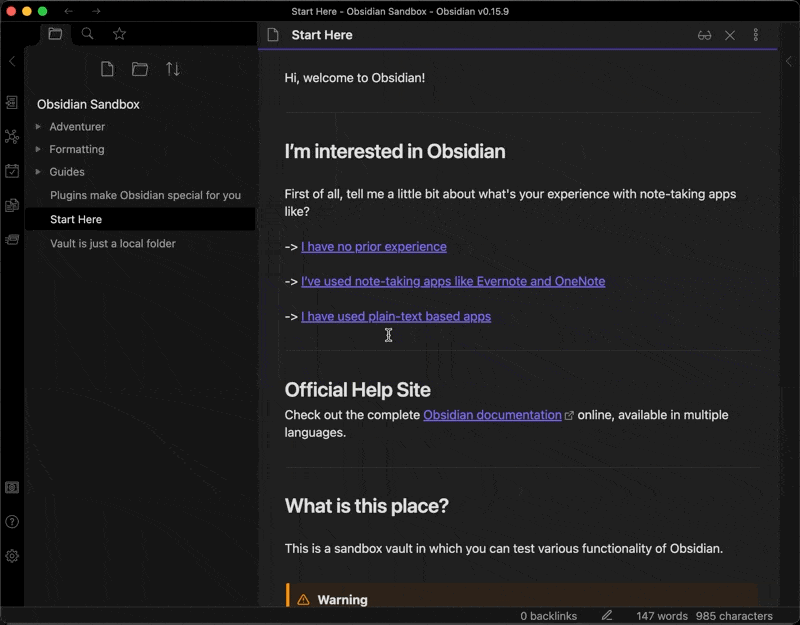
Task: Open the external link icon after documentation
Action: click(x=569, y=416)
